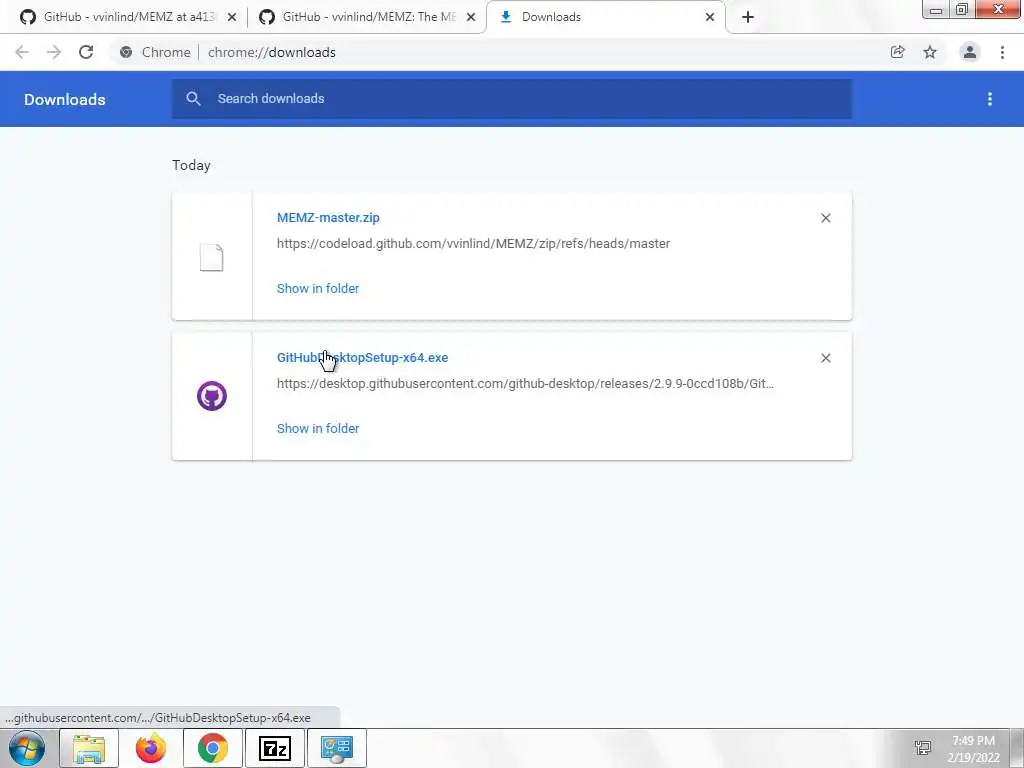Viewport: 1024px width, 768px height.
Task: Click the share page icon in address bar
Action: pyautogui.click(x=897, y=52)
